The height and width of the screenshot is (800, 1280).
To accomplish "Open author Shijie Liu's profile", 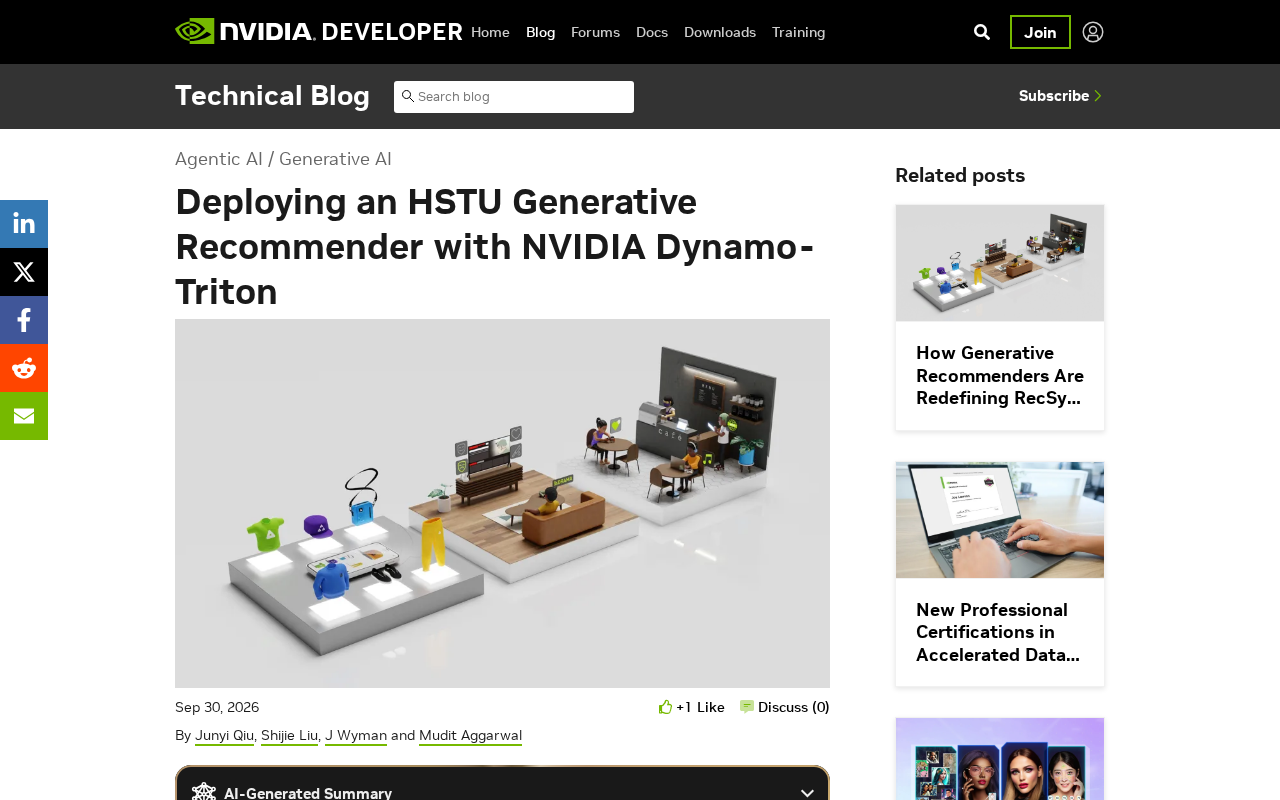I will click(289, 736).
